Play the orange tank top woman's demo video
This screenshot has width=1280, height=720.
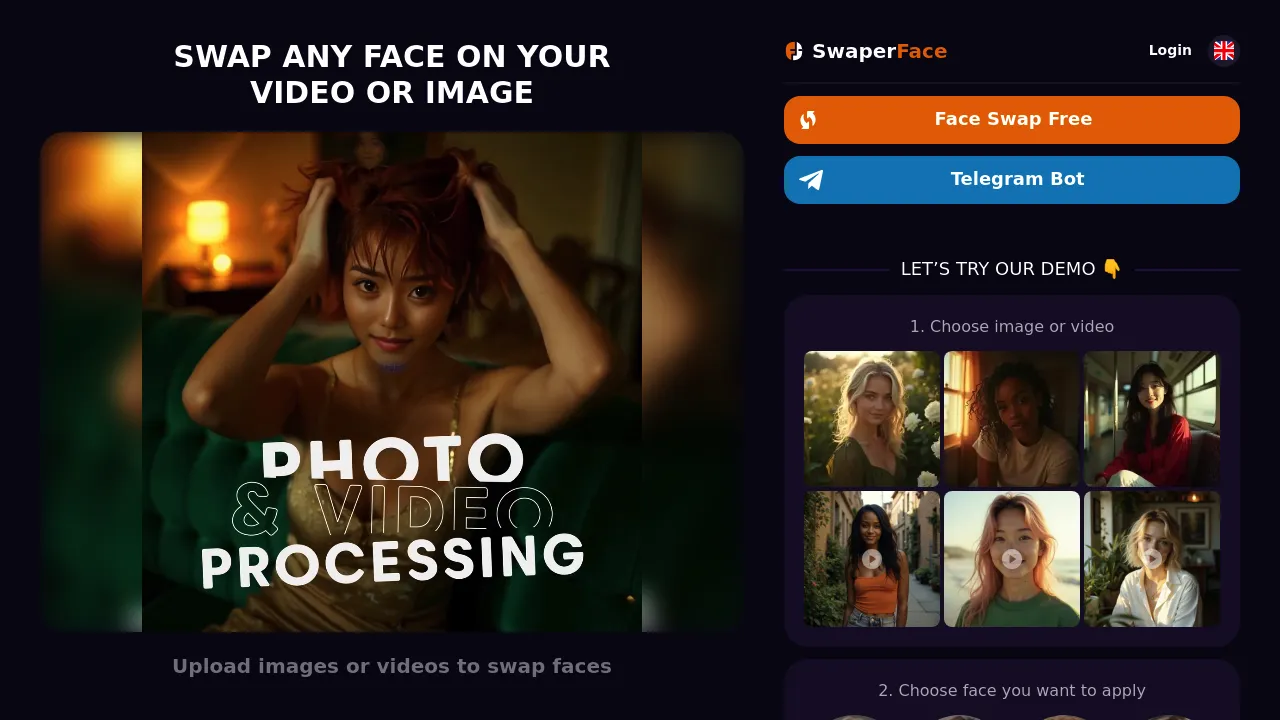(x=871, y=558)
